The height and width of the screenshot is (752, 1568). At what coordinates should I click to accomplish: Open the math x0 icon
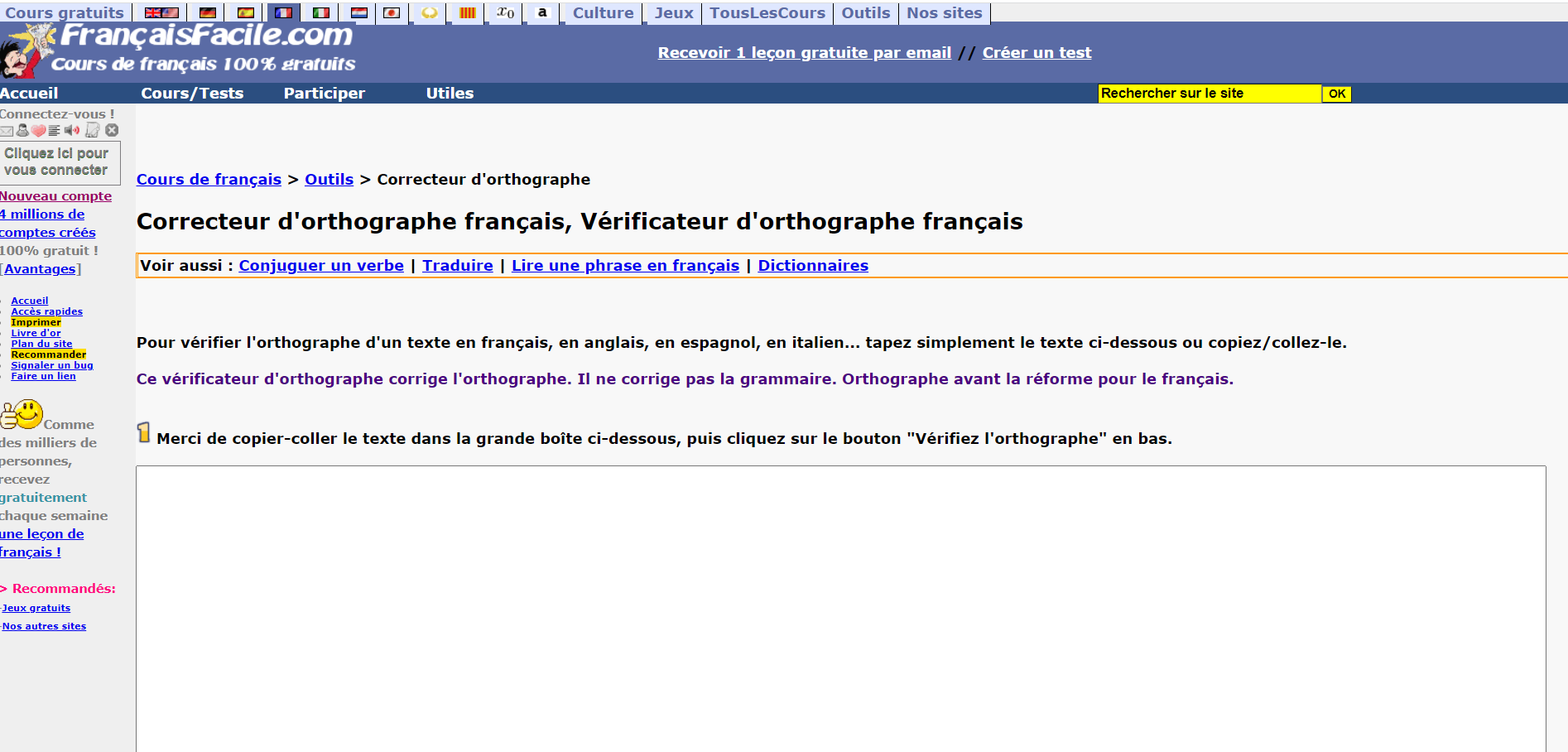pos(505,12)
